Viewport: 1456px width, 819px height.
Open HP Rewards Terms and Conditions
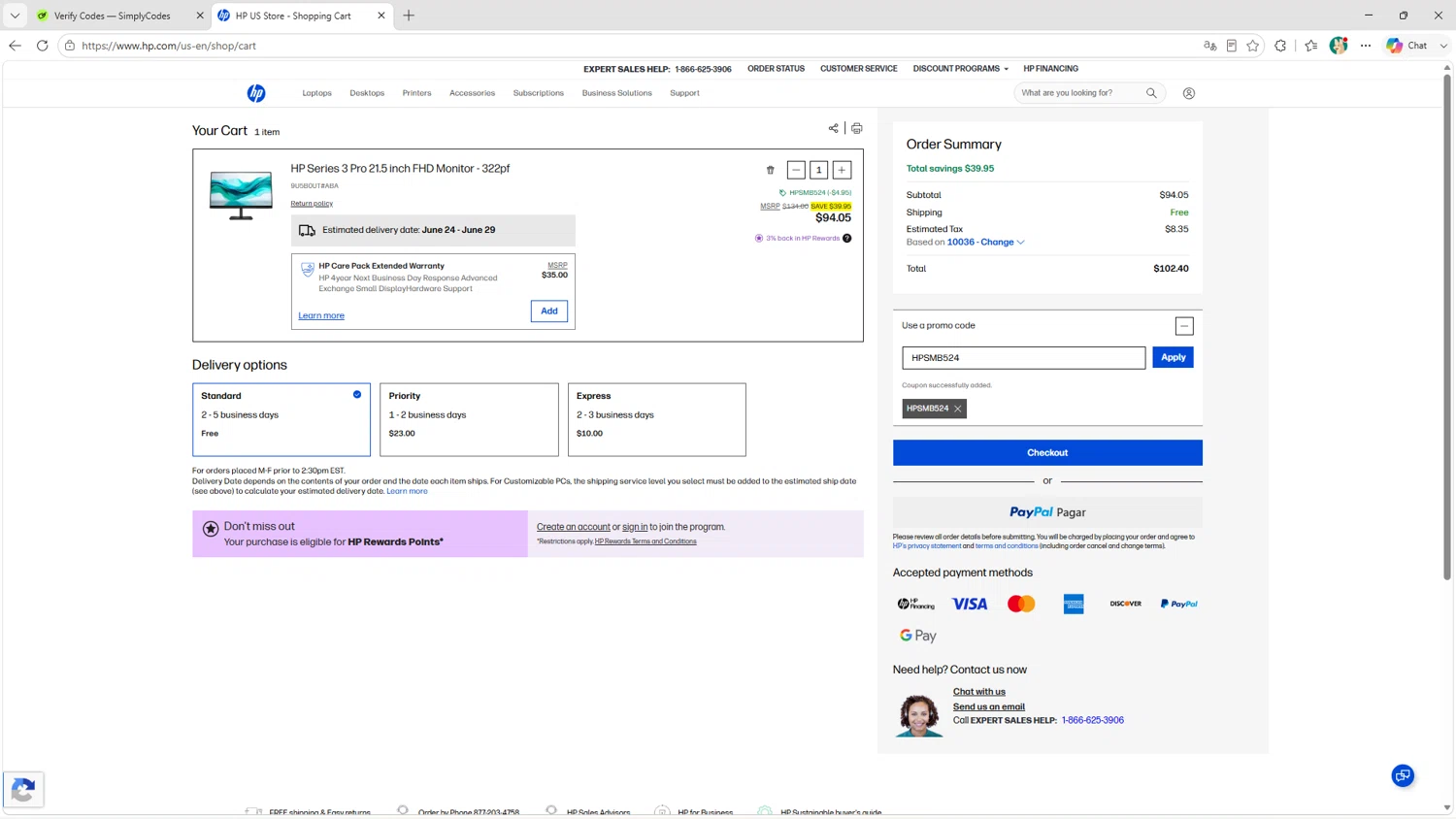pos(645,541)
